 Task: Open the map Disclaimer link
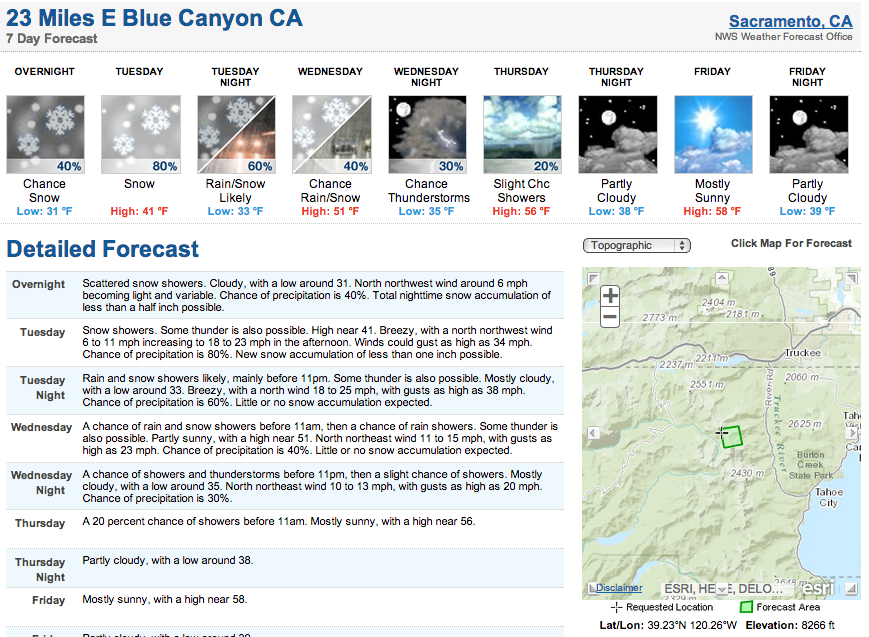point(619,588)
